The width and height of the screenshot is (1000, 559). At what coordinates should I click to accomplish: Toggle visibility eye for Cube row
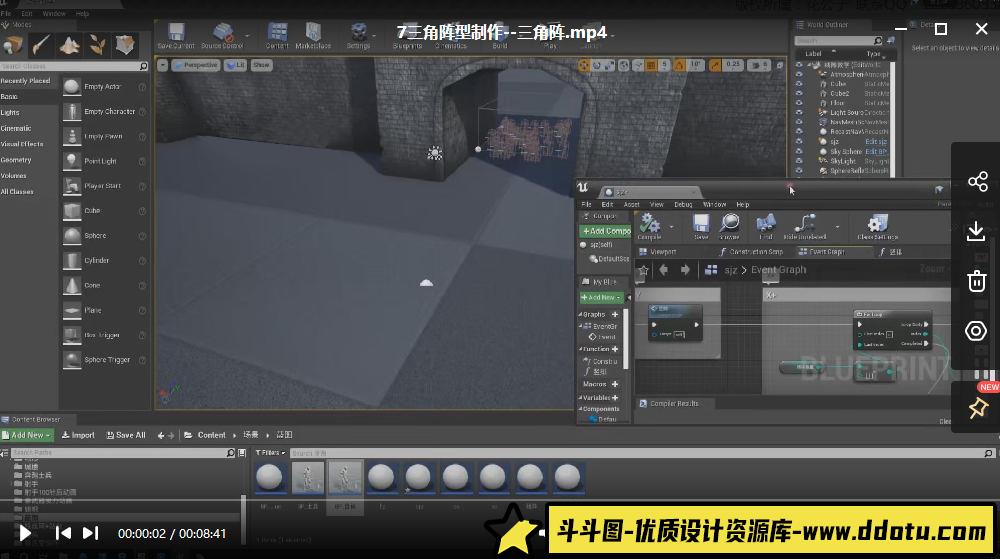coord(799,83)
